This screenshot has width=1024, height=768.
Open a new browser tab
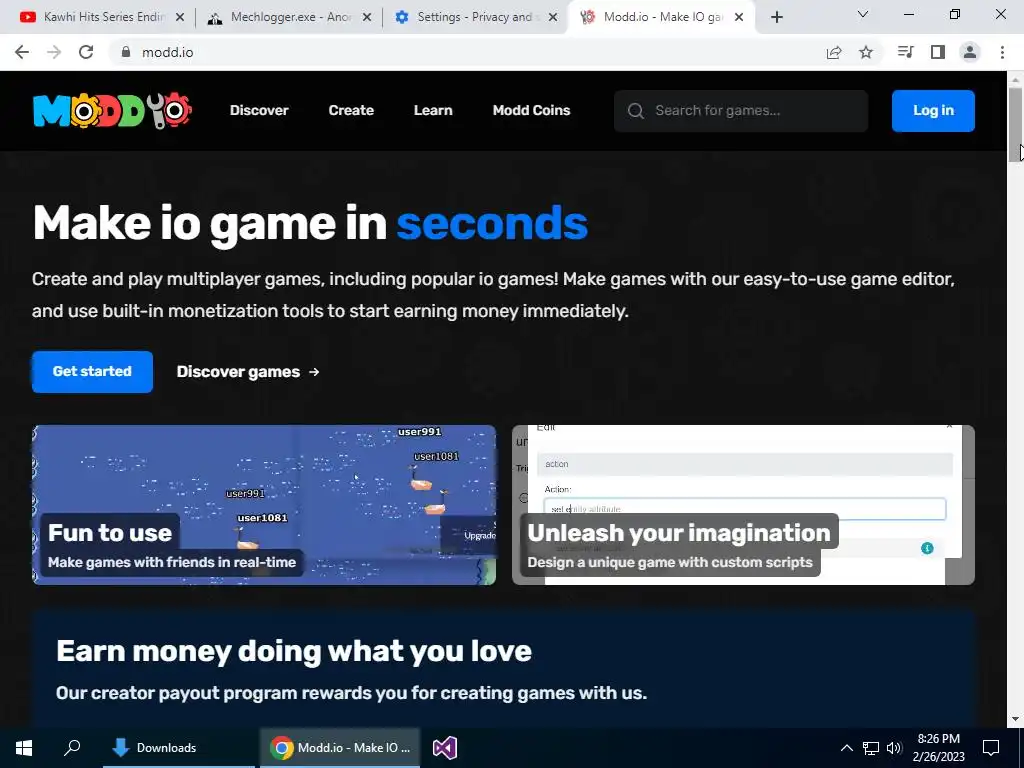click(x=776, y=17)
